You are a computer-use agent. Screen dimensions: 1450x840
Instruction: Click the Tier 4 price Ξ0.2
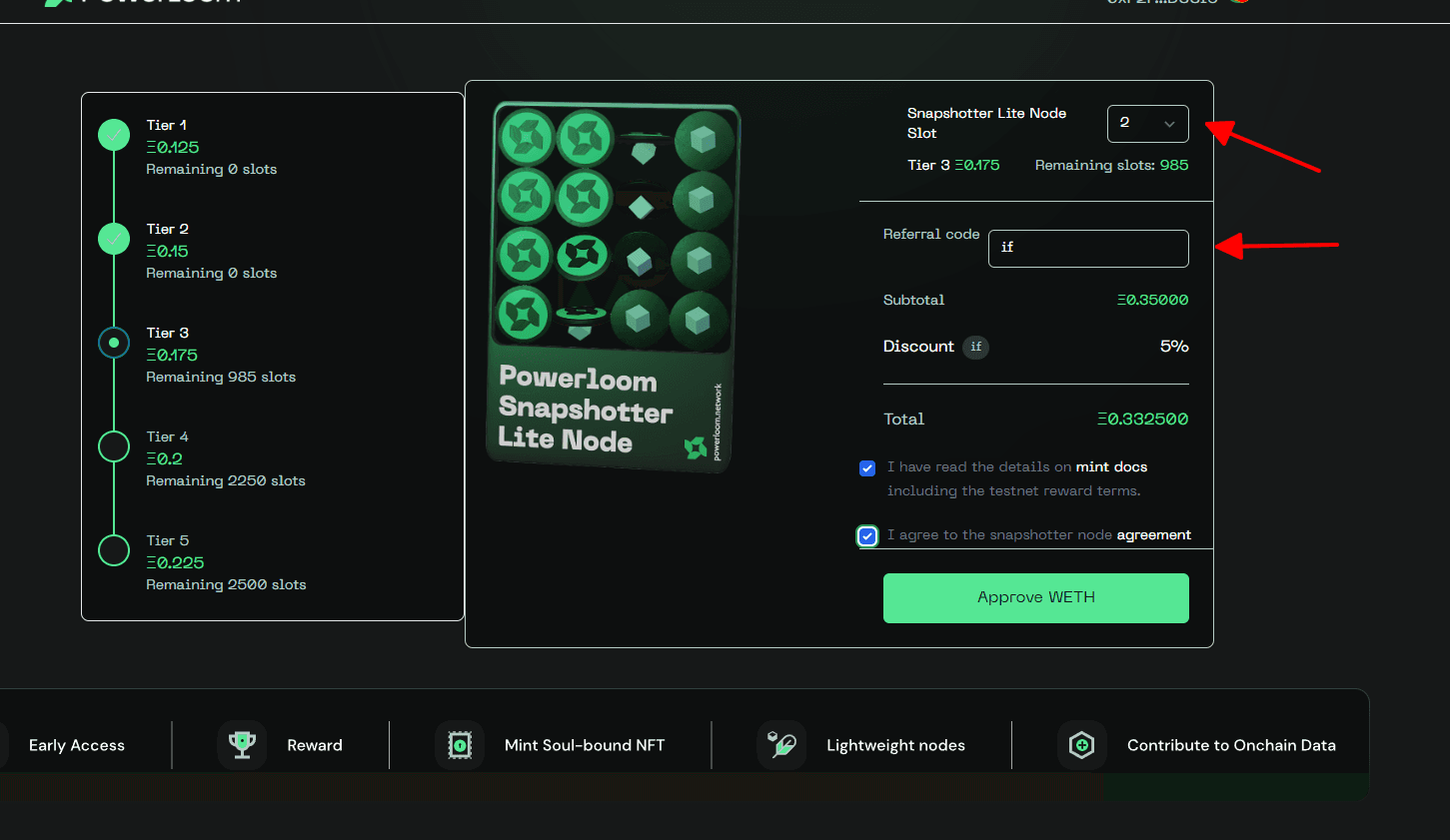[164, 459]
